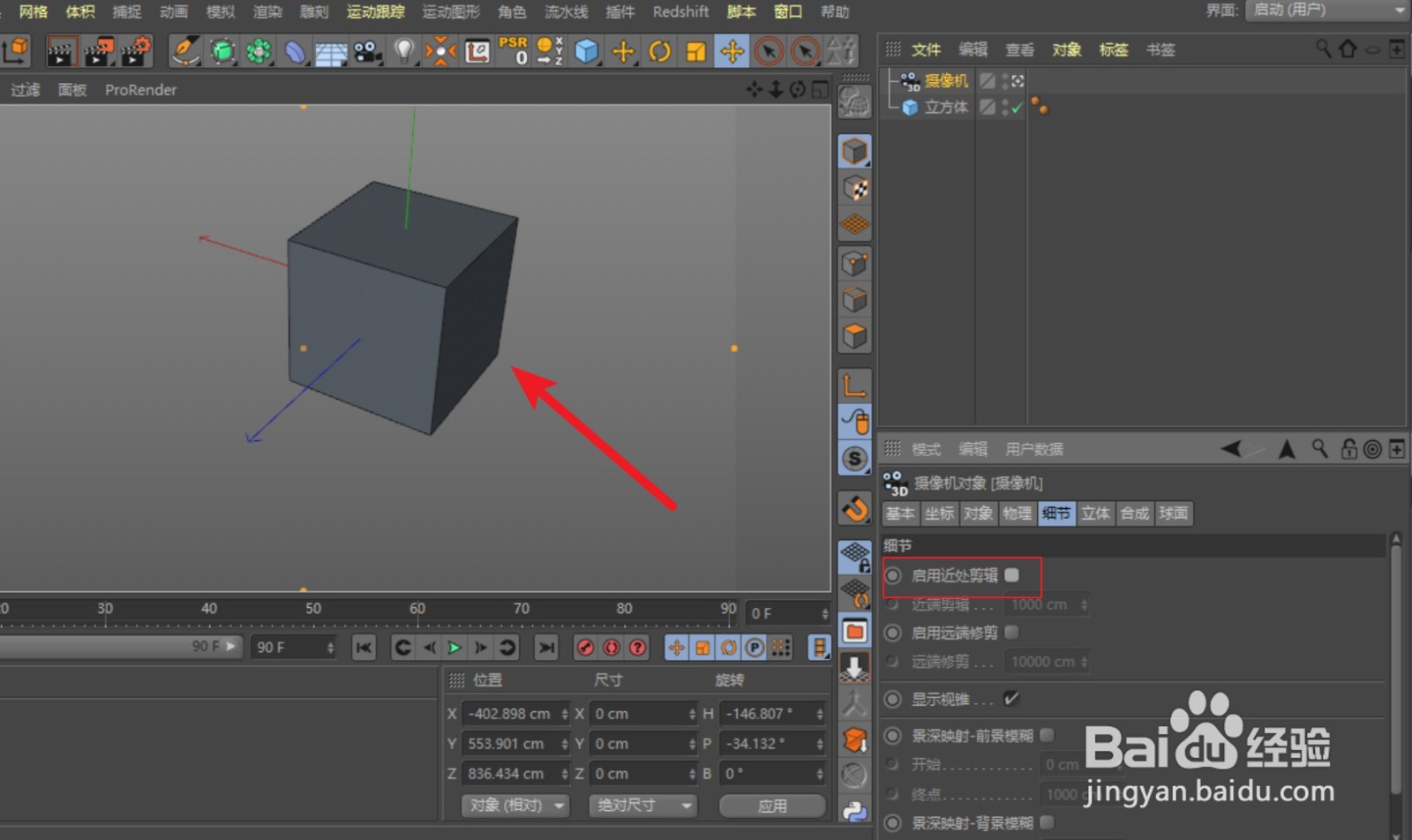Go back arrow in attribute manager
The height and width of the screenshot is (840, 1412).
[x=1232, y=449]
